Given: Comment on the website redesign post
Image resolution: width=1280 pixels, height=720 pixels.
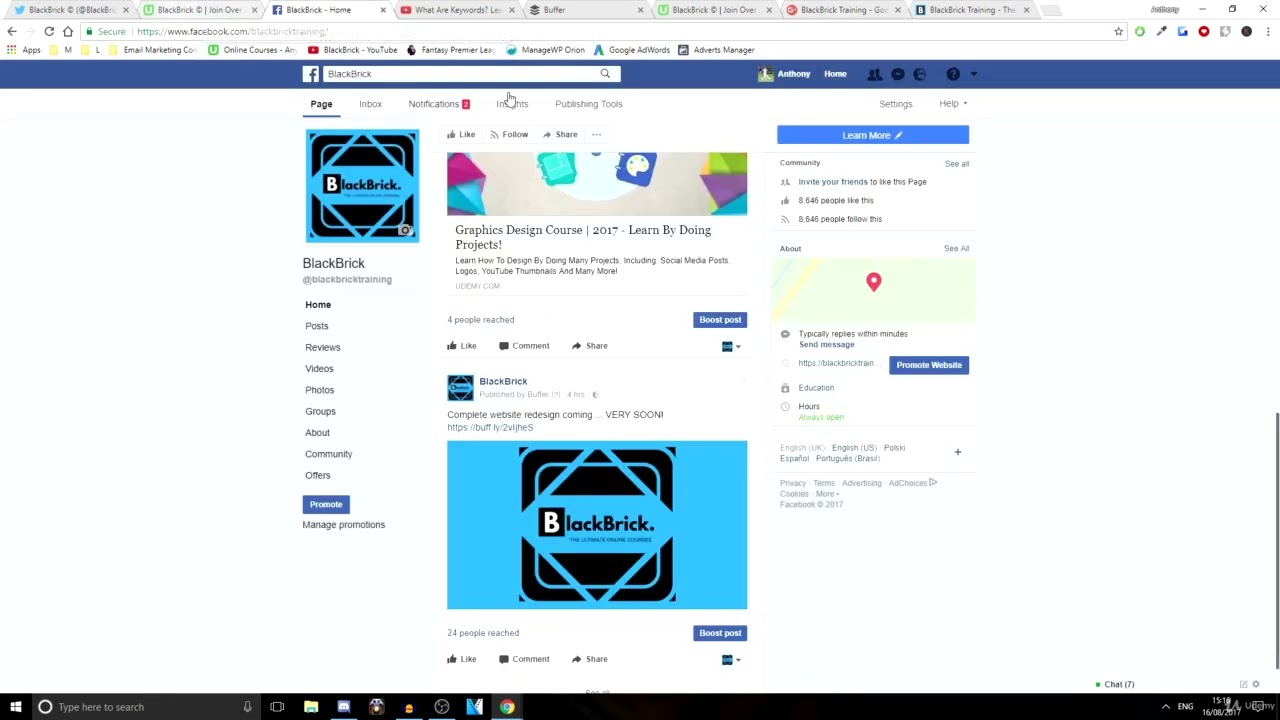Looking at the screenshot, I should [x=524, y=659].
